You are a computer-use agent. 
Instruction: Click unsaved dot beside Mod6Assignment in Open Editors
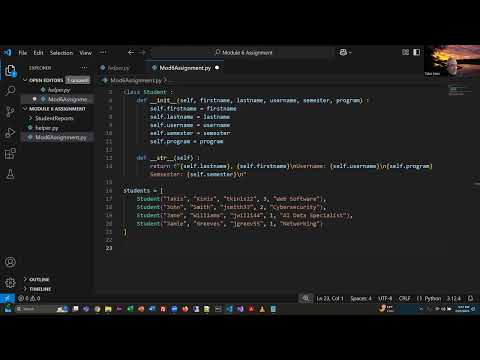tap(34, 99)
